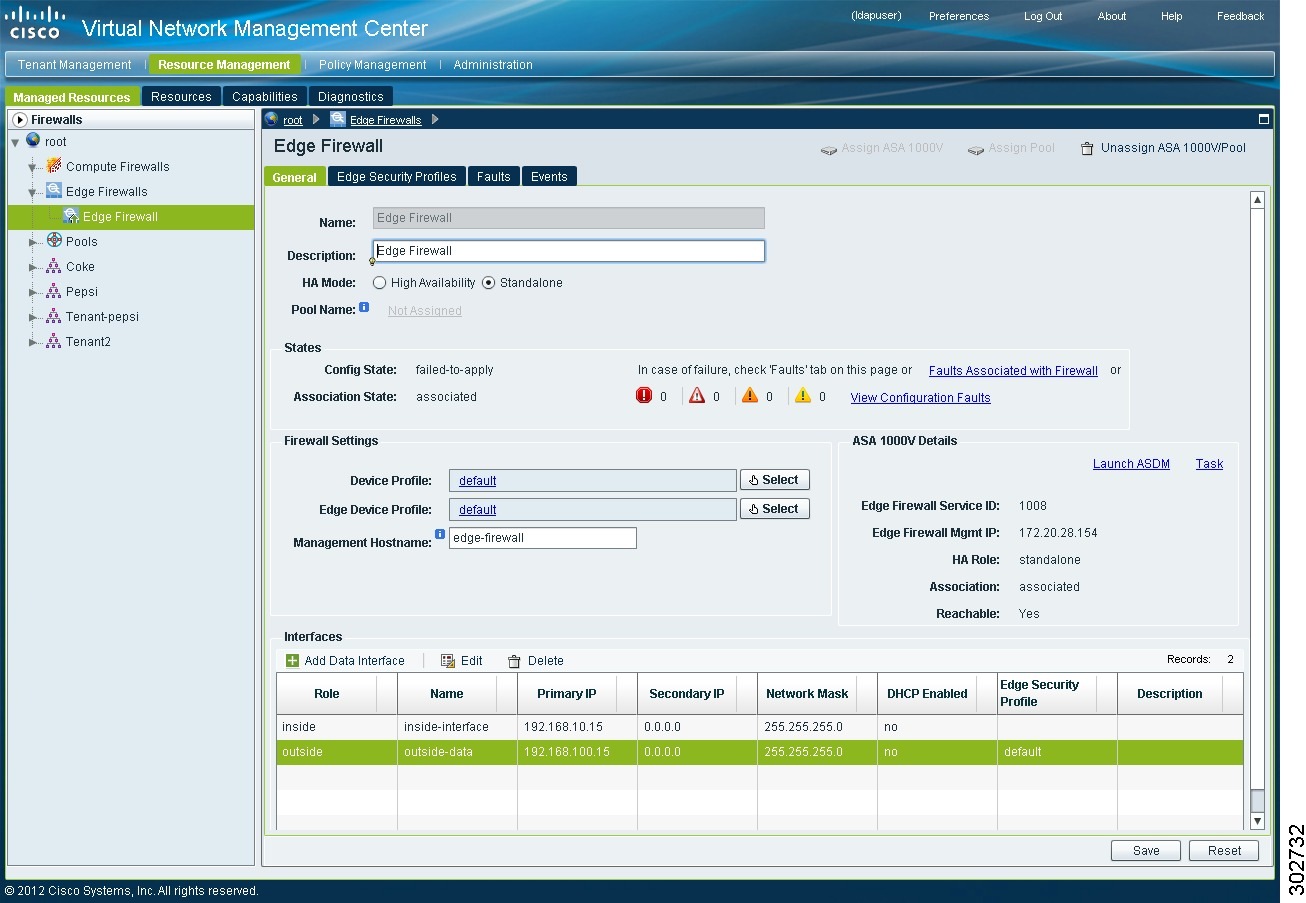The image size is (1306, 903).
Task: Click the Compute Firewalls icon
Action: tap(54, 166)
